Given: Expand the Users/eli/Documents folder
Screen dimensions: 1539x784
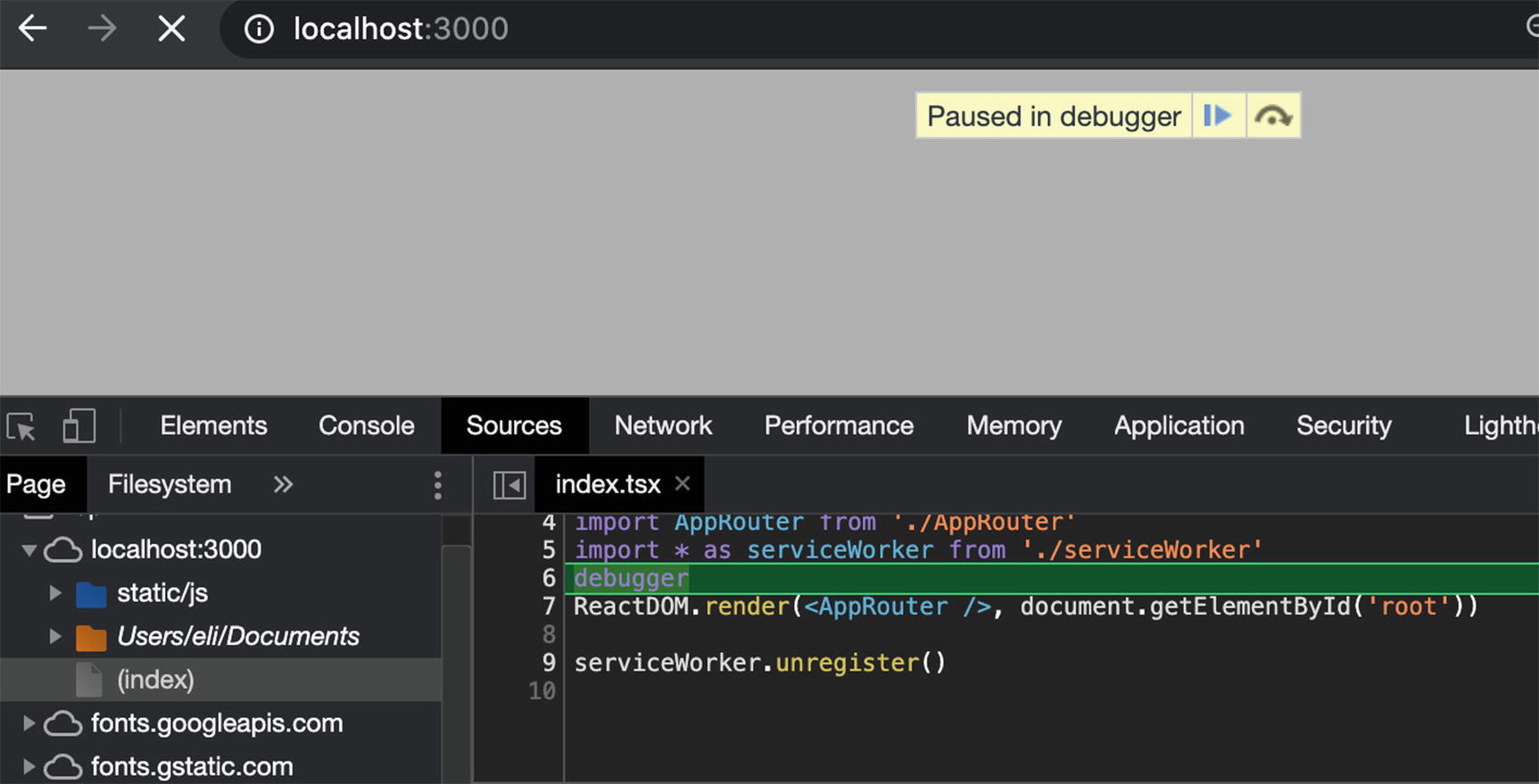Looking at the screenshot, I should [55, 636].
